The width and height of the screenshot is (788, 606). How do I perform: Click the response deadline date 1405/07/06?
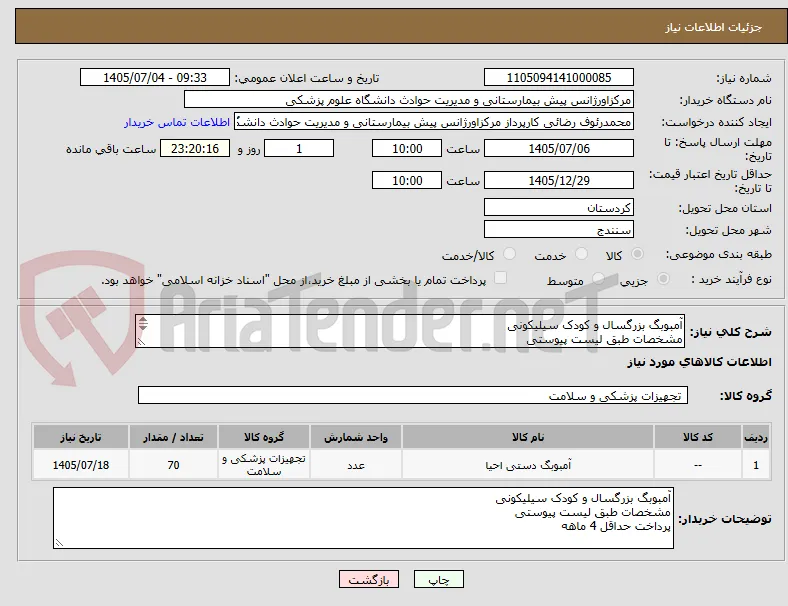558,149
